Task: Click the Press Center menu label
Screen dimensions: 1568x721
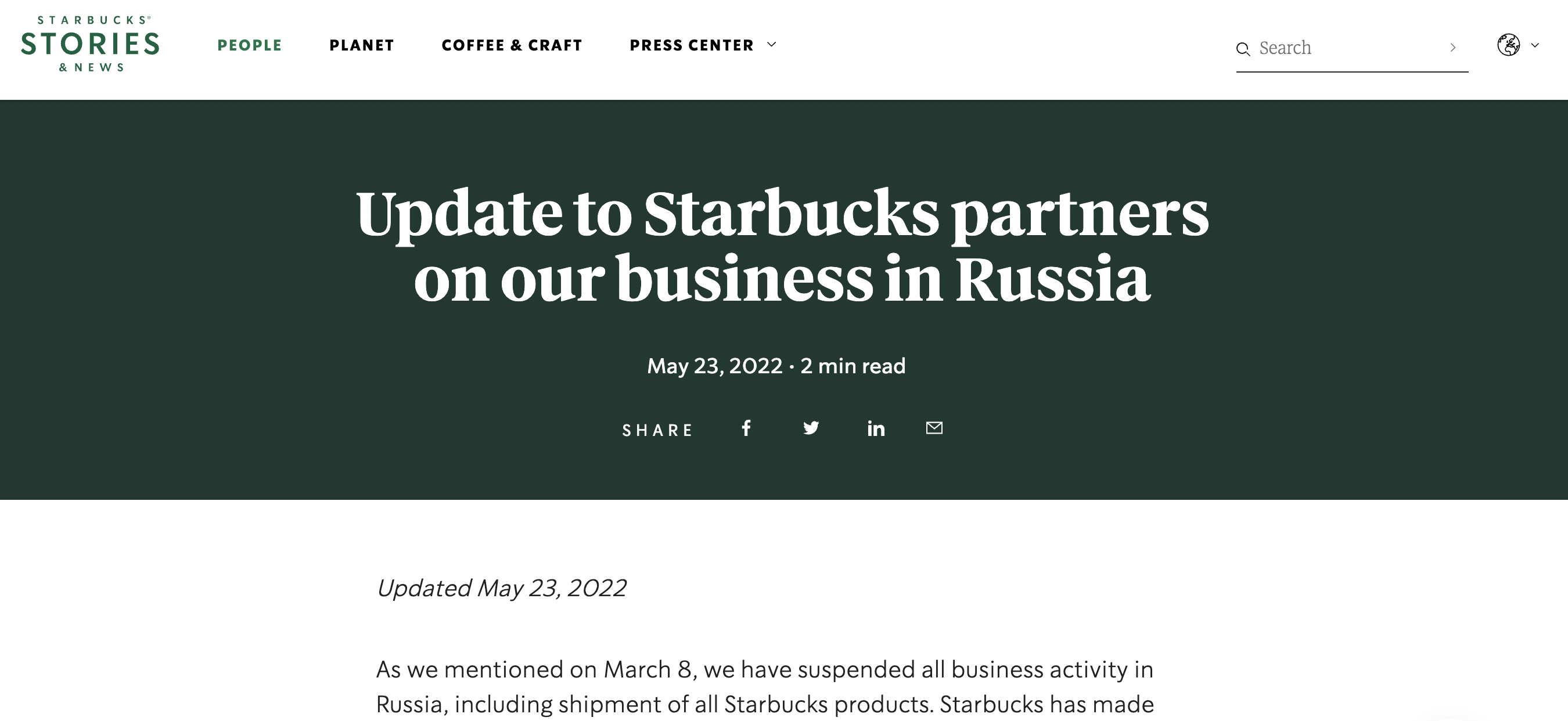Action: [692, 46]
